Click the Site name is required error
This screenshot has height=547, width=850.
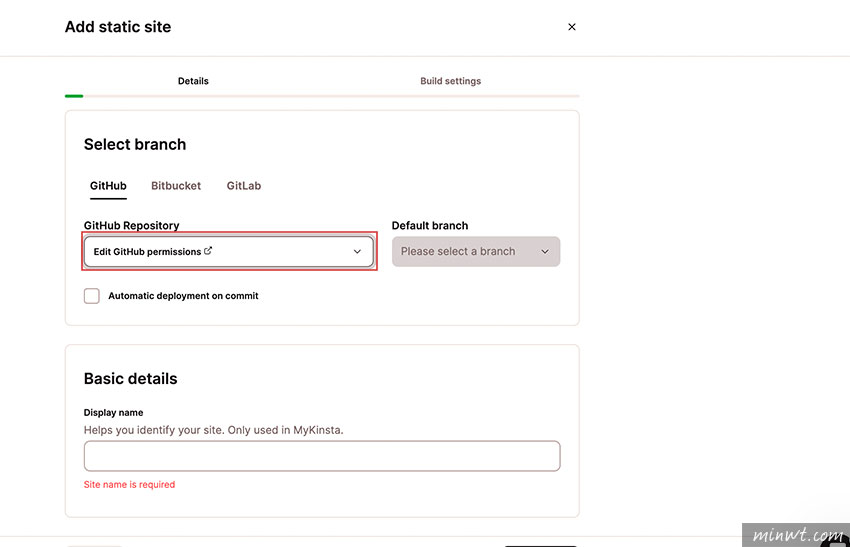(x=130, y=485)
